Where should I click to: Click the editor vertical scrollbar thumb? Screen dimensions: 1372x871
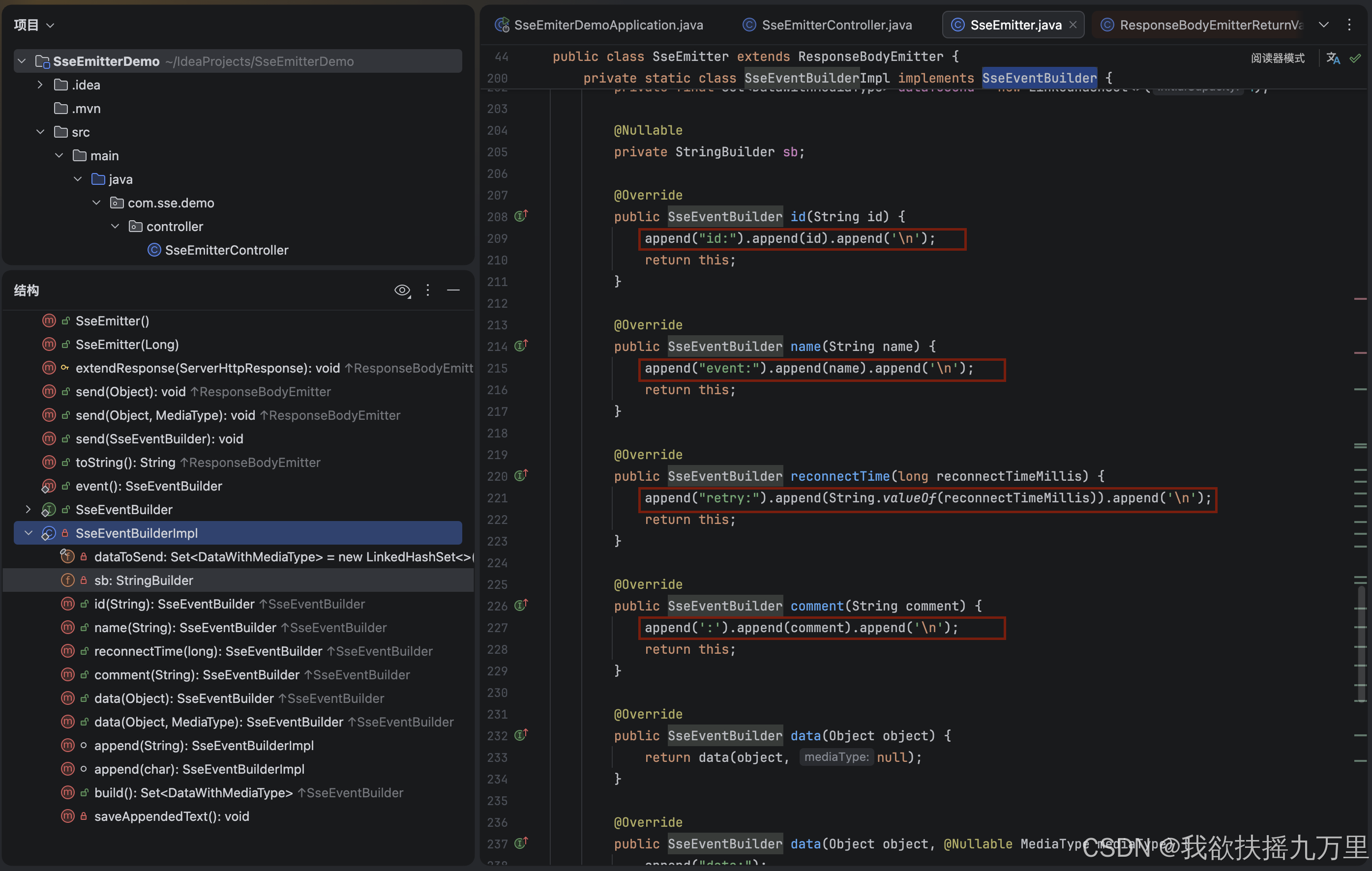point(1361,644)
